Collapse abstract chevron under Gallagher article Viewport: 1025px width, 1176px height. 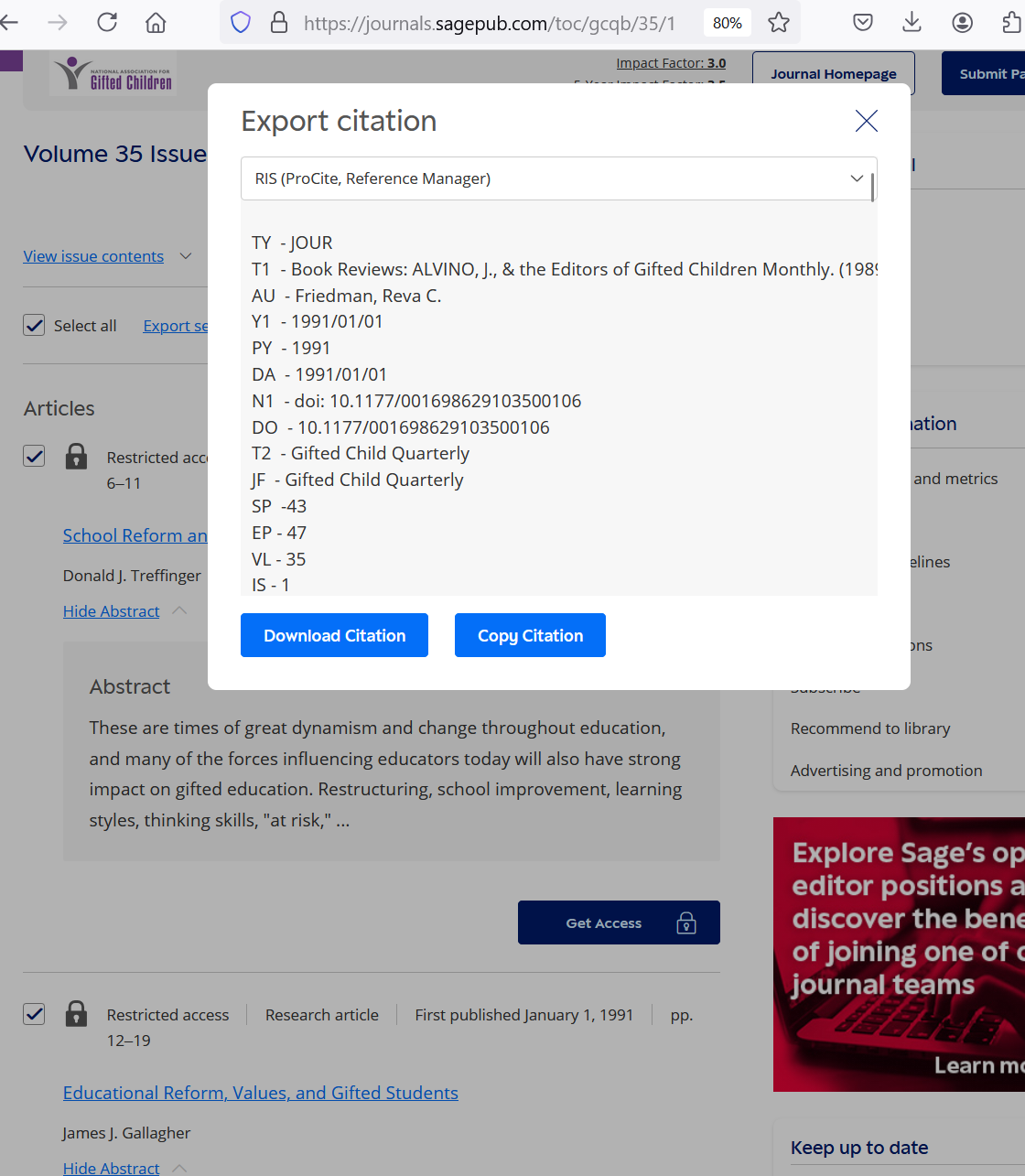(179, 1168)
